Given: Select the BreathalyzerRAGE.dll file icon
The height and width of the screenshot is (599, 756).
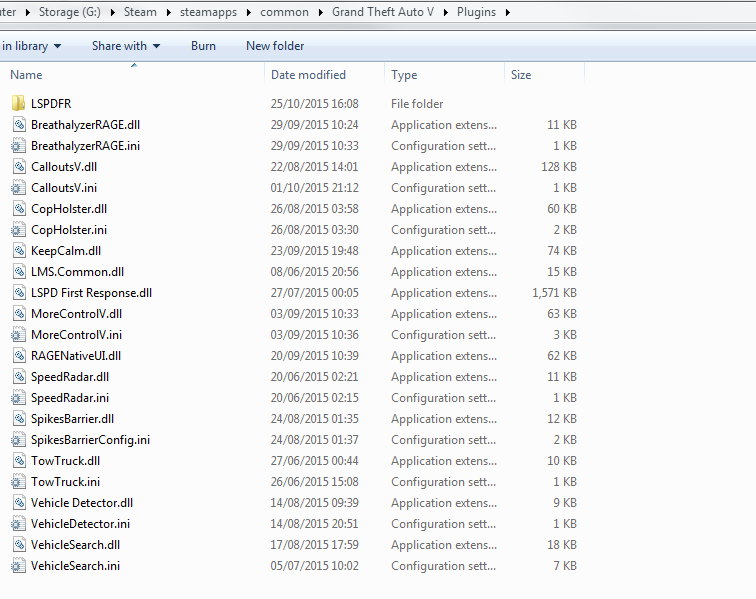Looking at the screenshot, I should point(18,124).
